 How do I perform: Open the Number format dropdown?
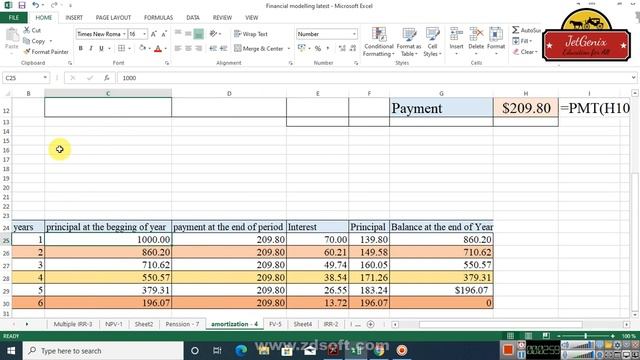click(x=354, y=34)
